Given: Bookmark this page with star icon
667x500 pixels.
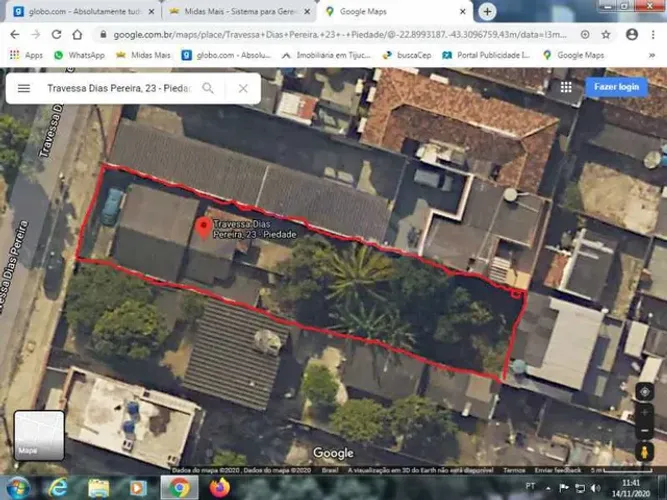Looking at the screenshot, I should (x=606, y=34).
